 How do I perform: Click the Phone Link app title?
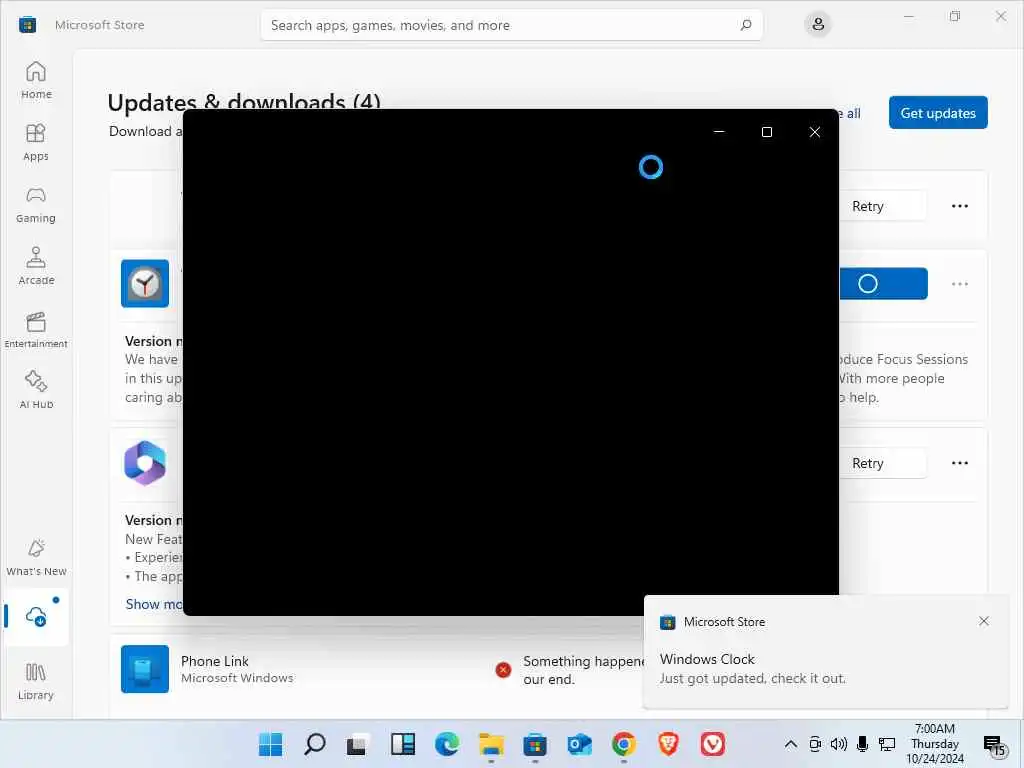tap(214, 661)
